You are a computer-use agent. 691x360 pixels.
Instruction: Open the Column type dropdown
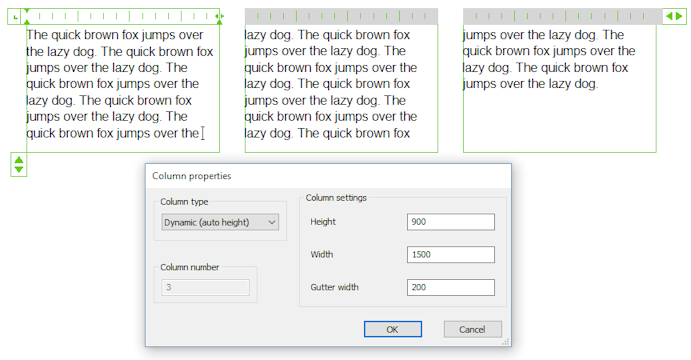[220, 223]
